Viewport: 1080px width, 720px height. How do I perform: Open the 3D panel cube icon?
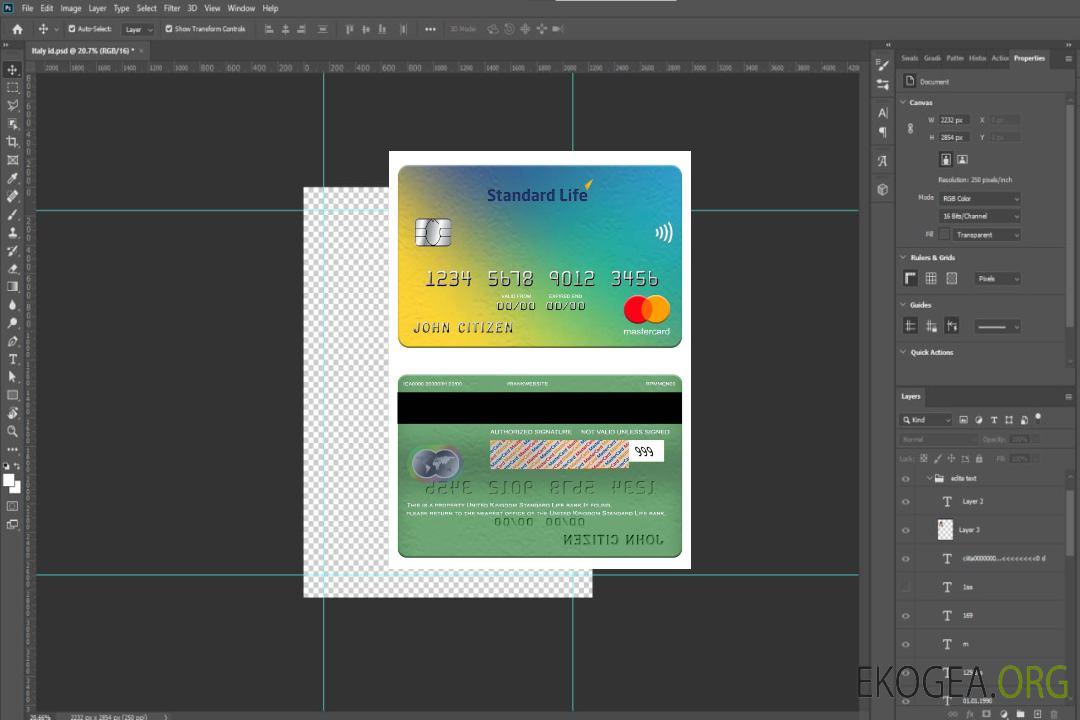pos(883,189)
